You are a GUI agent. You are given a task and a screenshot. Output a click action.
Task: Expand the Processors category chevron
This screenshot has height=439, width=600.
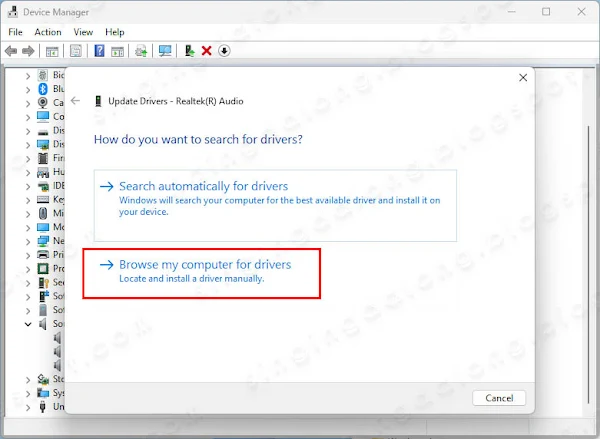[28, 269]
